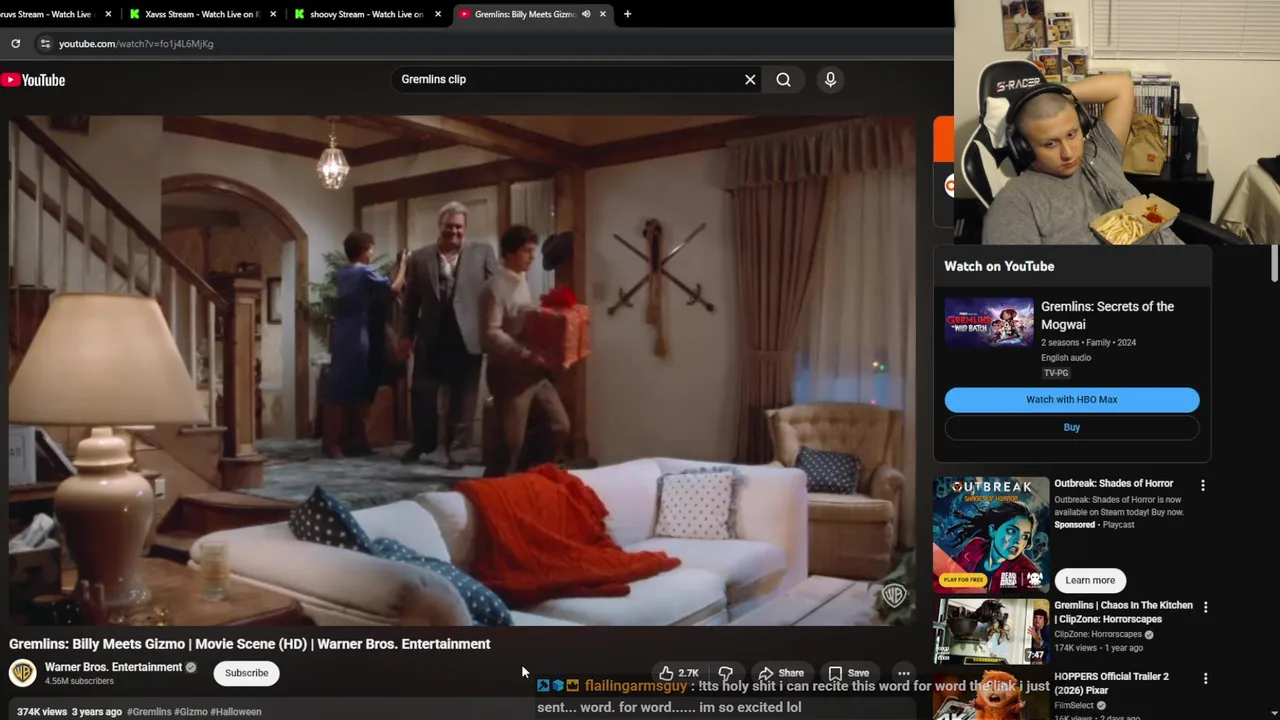Open options for Chaos In The Kitchen video
This screenshot has width=1280, height=720.
[1205, 607]
